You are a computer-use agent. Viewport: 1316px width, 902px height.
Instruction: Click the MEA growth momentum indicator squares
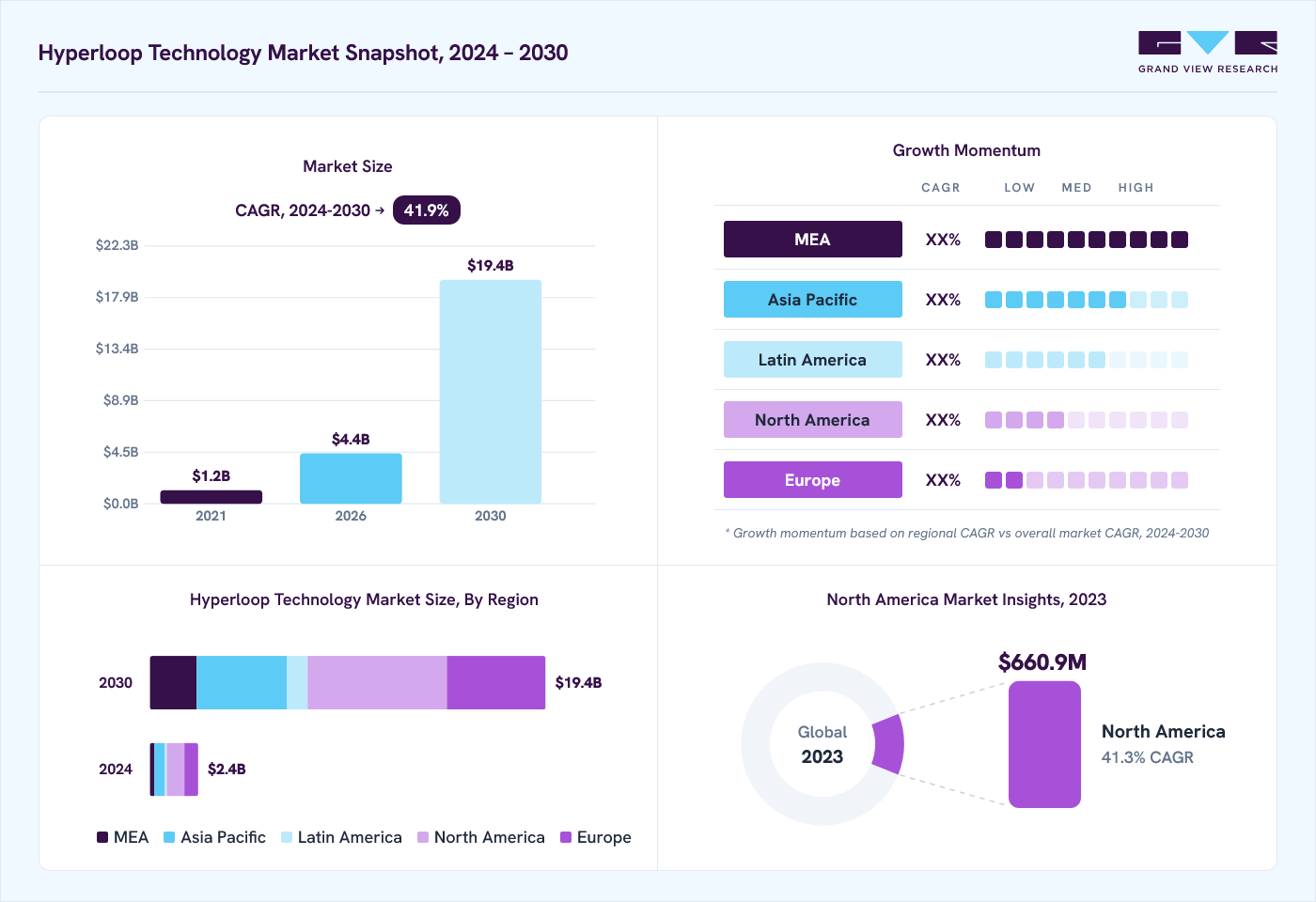1087,240
